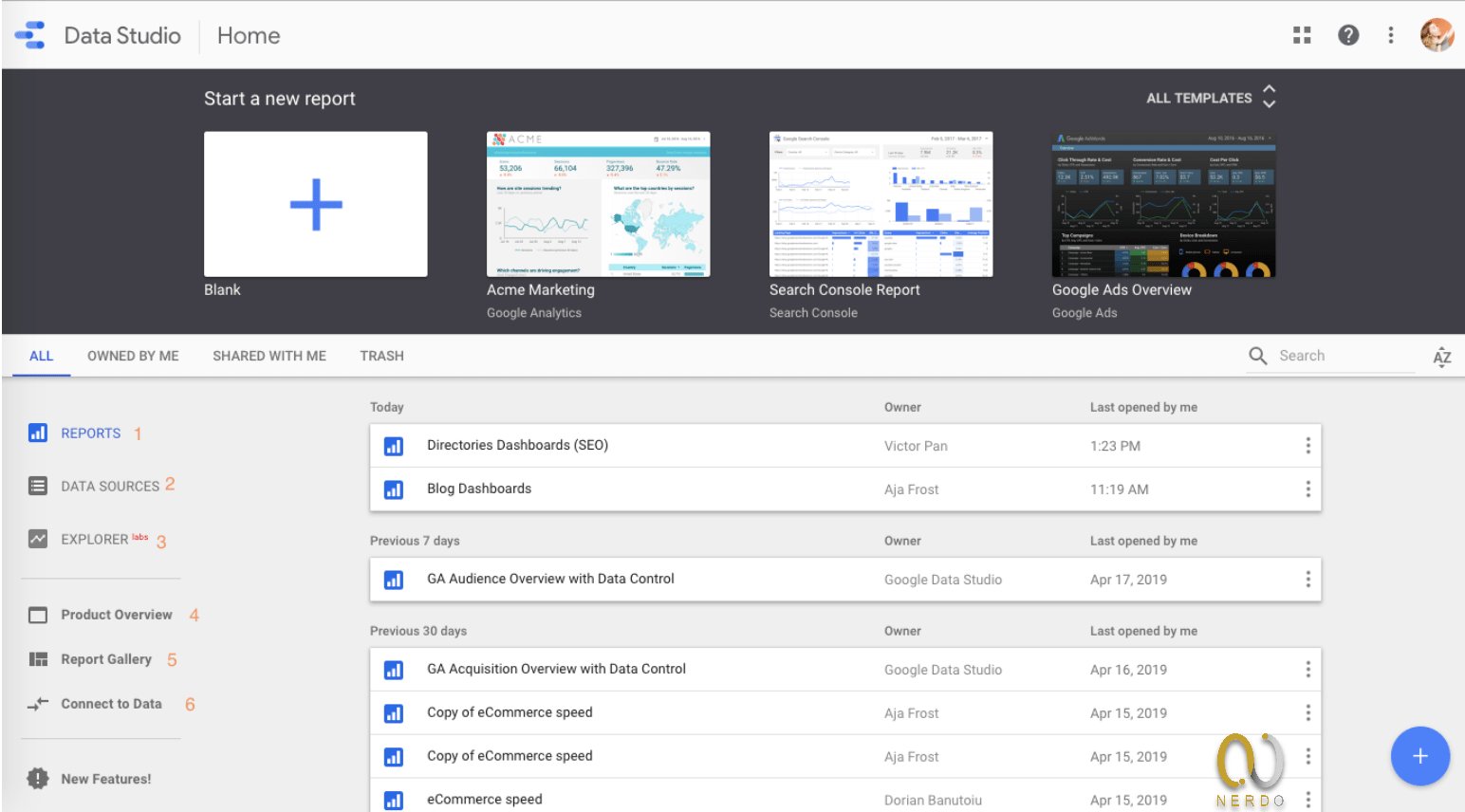1465x812 pixels.
Task: Open GA Acquisition Overview with Data Control
Action: pos(556,669)
